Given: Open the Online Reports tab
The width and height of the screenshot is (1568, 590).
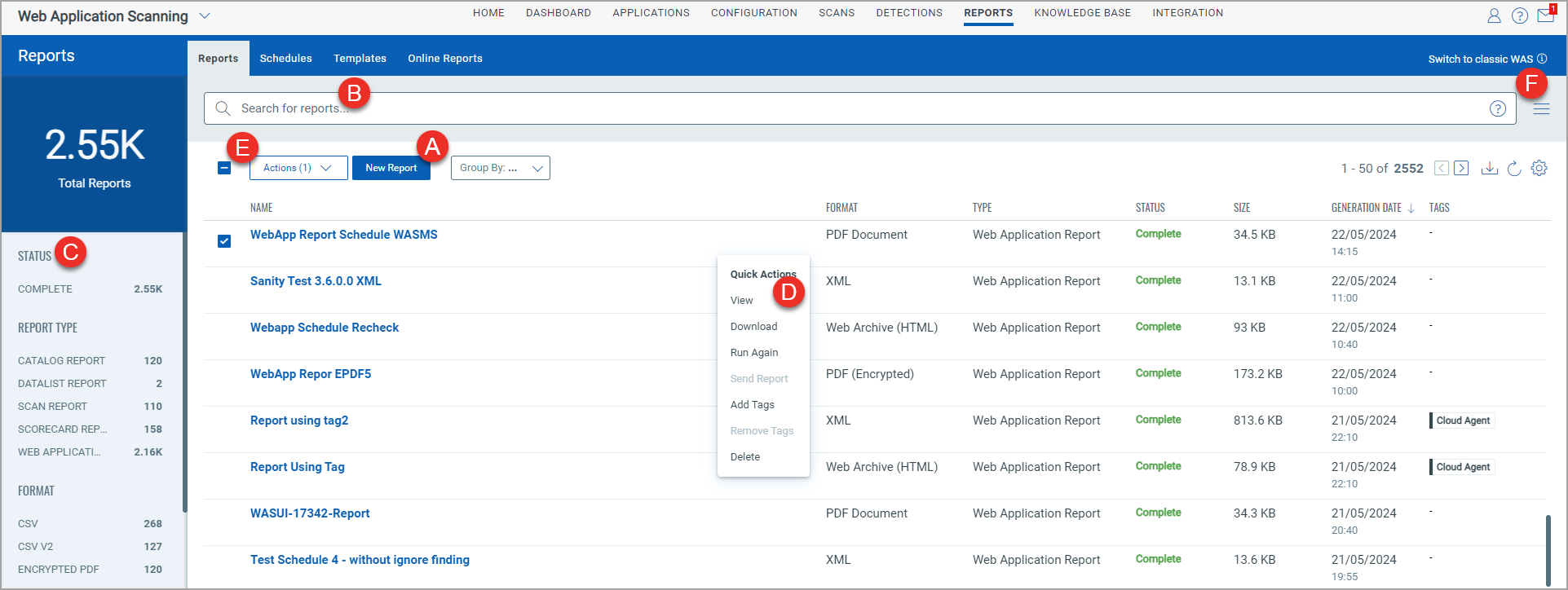Looking at the screenshot, I should click(x=445, y=59).
